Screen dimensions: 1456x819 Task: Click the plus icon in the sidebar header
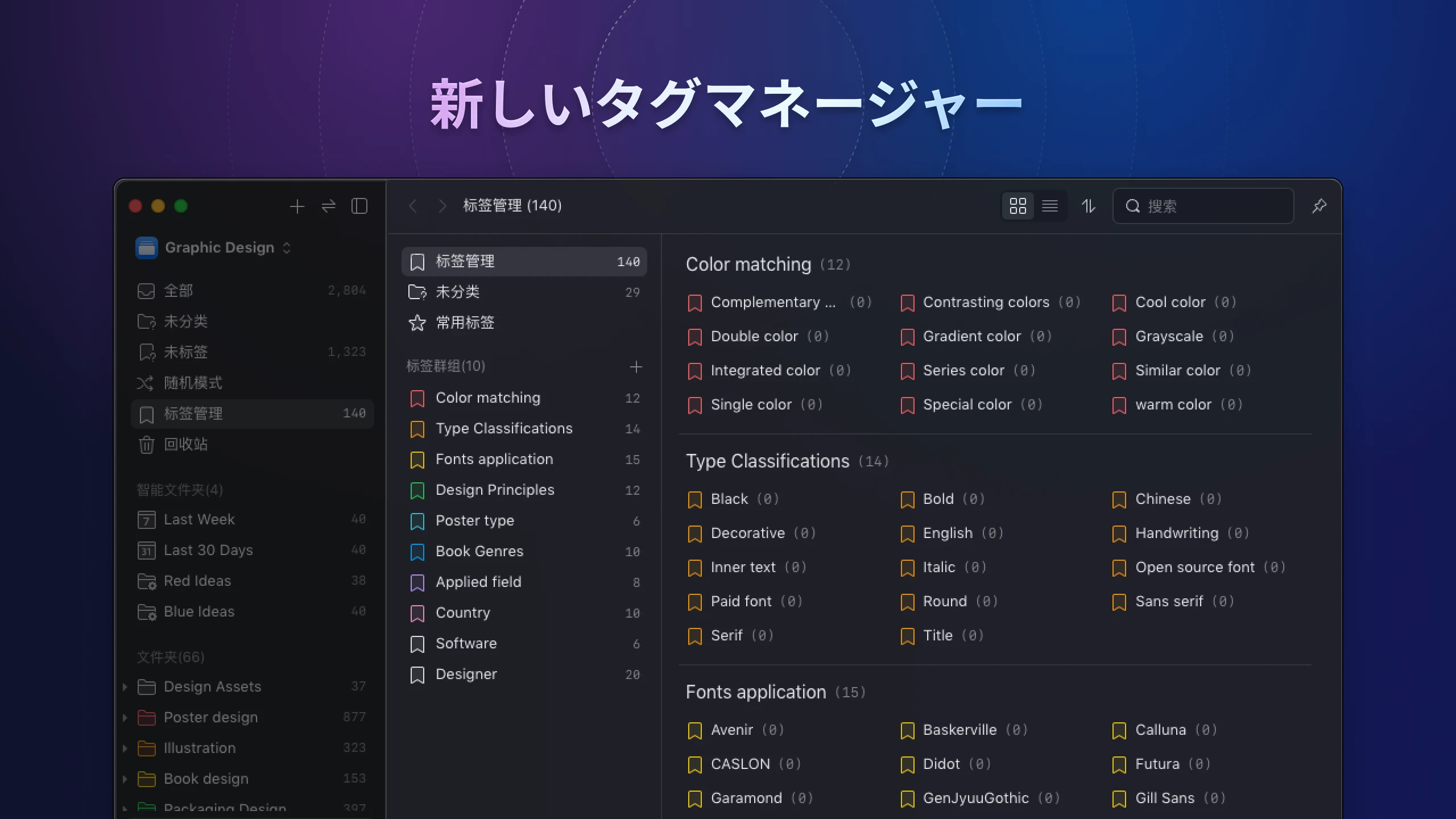click(297, 206)
